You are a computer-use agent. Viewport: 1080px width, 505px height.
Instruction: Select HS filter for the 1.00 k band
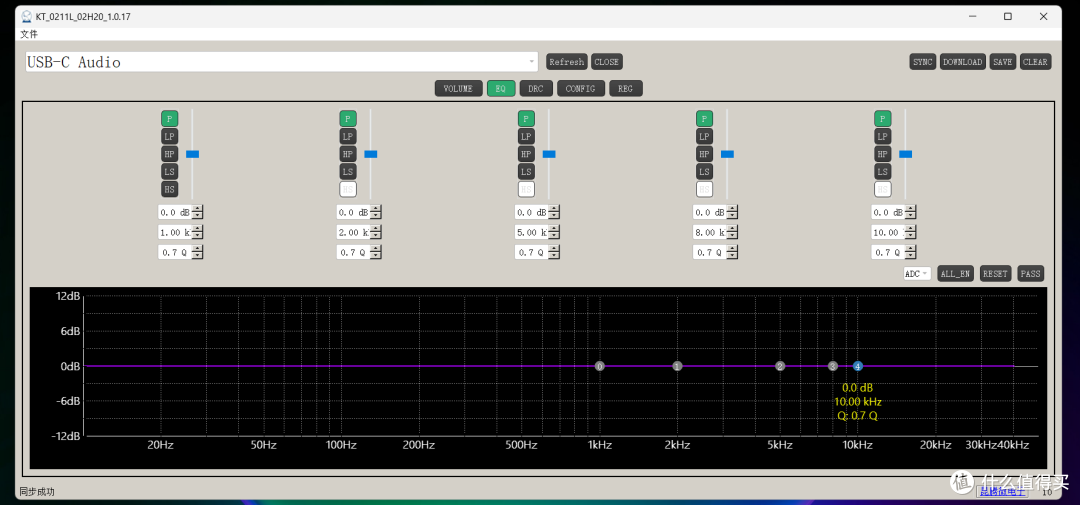point(169,189)
